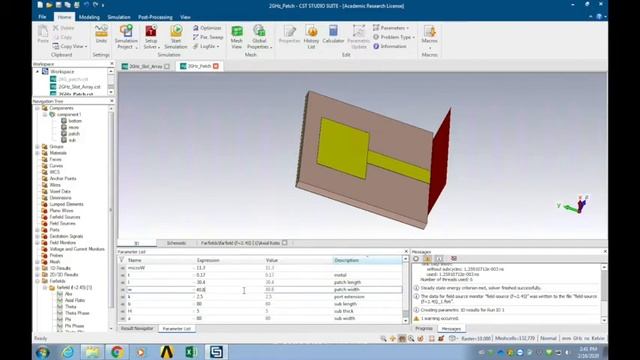Open Google Chrome from the taskbar
Screen dimensions: 640x360
tap(117, 351)
